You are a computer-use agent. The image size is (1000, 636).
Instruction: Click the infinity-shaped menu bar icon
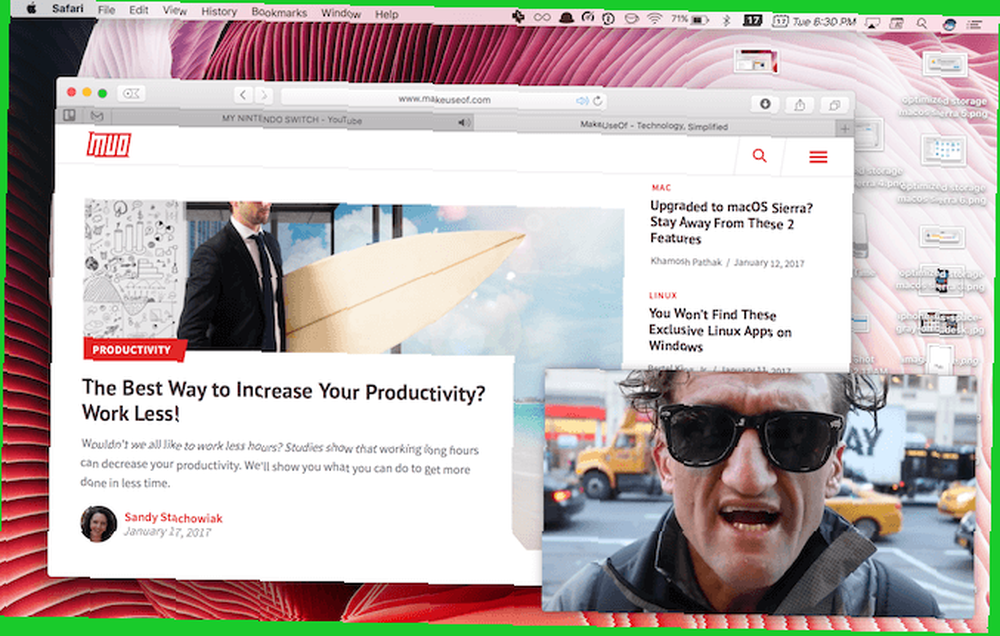[542, 17]
